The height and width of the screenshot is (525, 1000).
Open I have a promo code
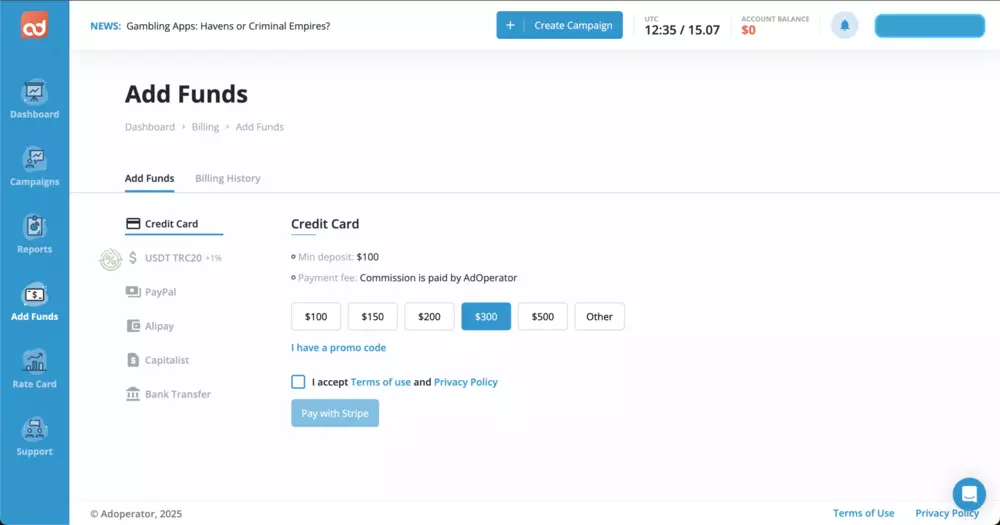[x=339, y=348]
